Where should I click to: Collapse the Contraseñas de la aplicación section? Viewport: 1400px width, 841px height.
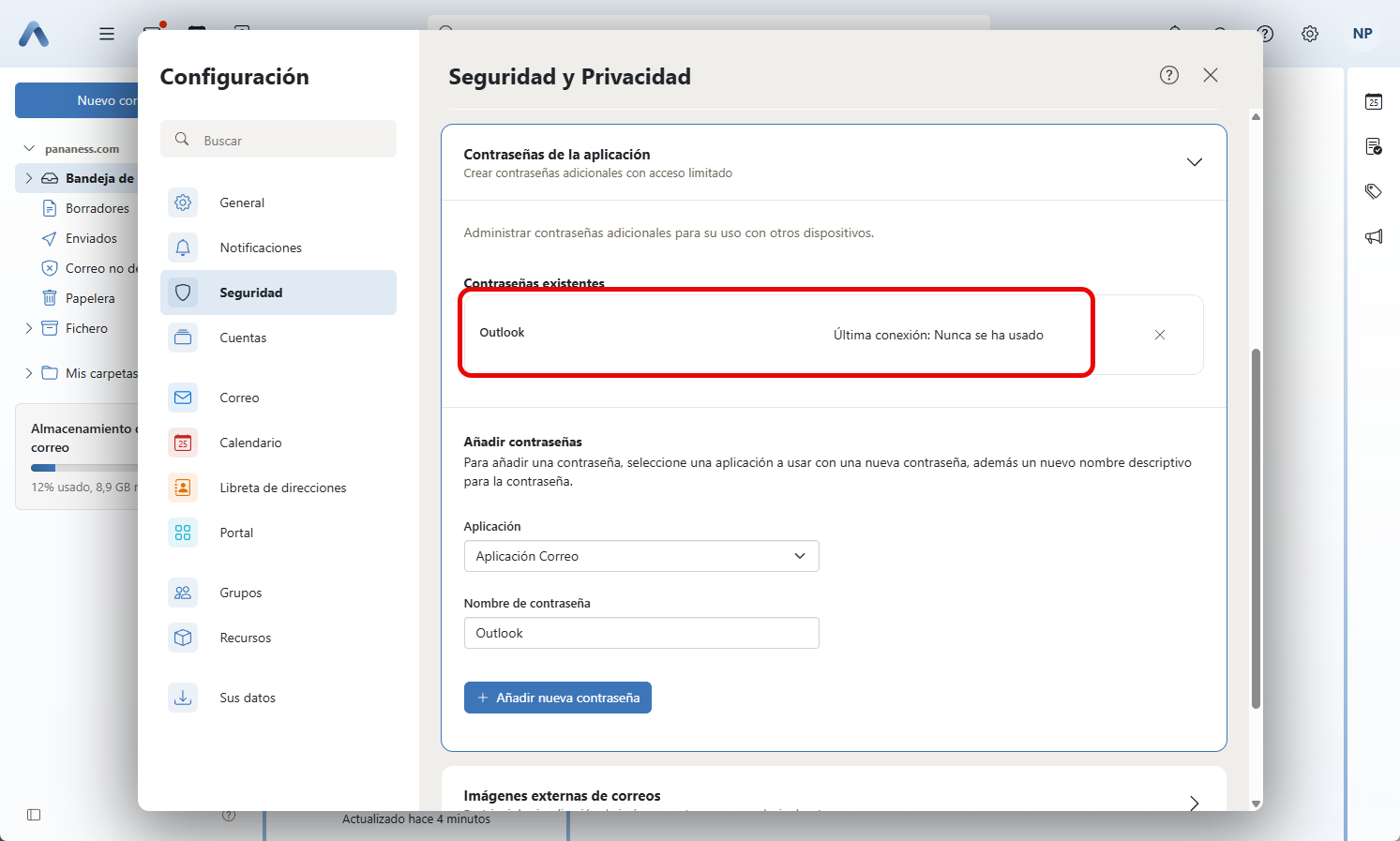[x=1194, y=162]
